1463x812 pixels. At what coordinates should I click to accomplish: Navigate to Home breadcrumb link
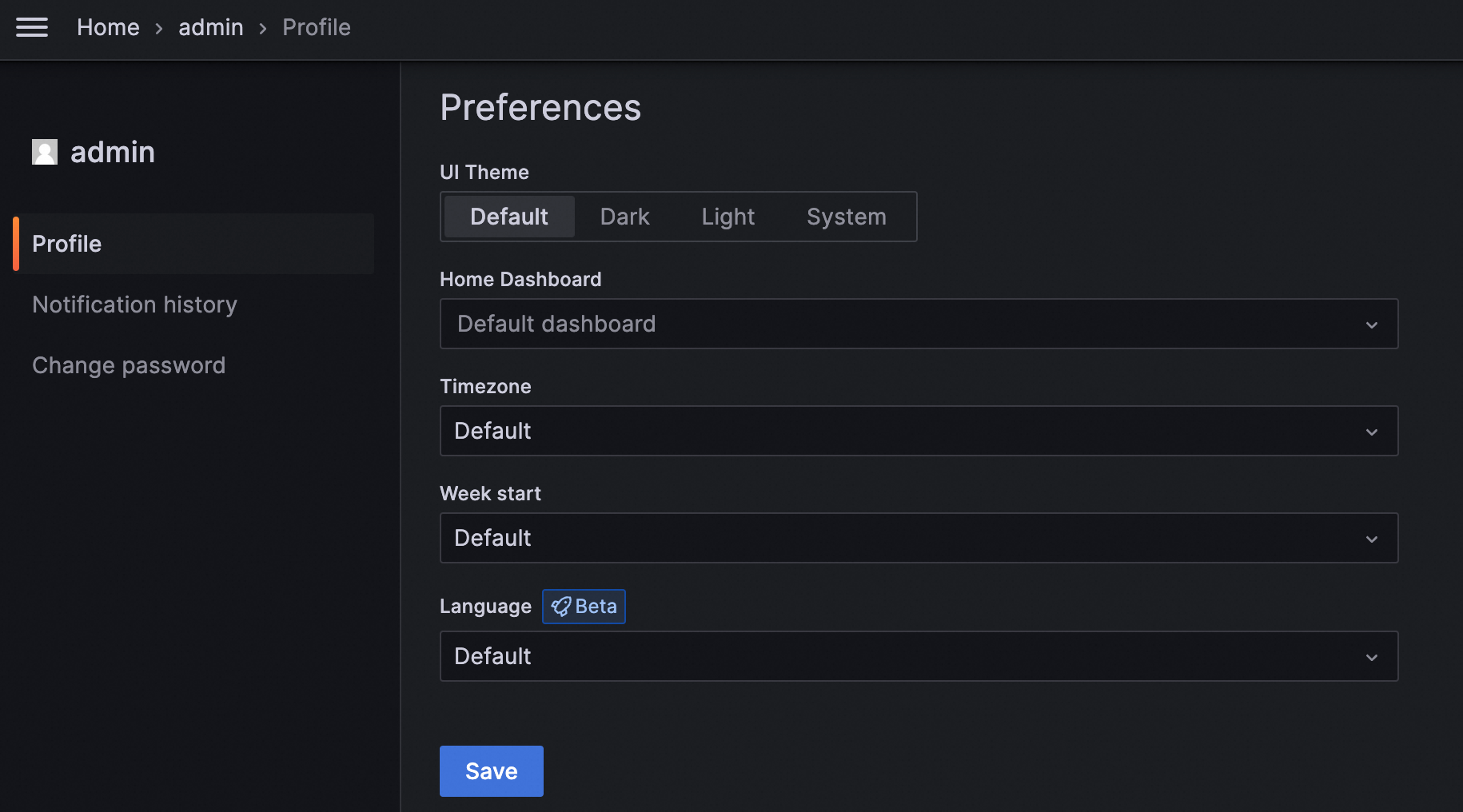point(108,28)
